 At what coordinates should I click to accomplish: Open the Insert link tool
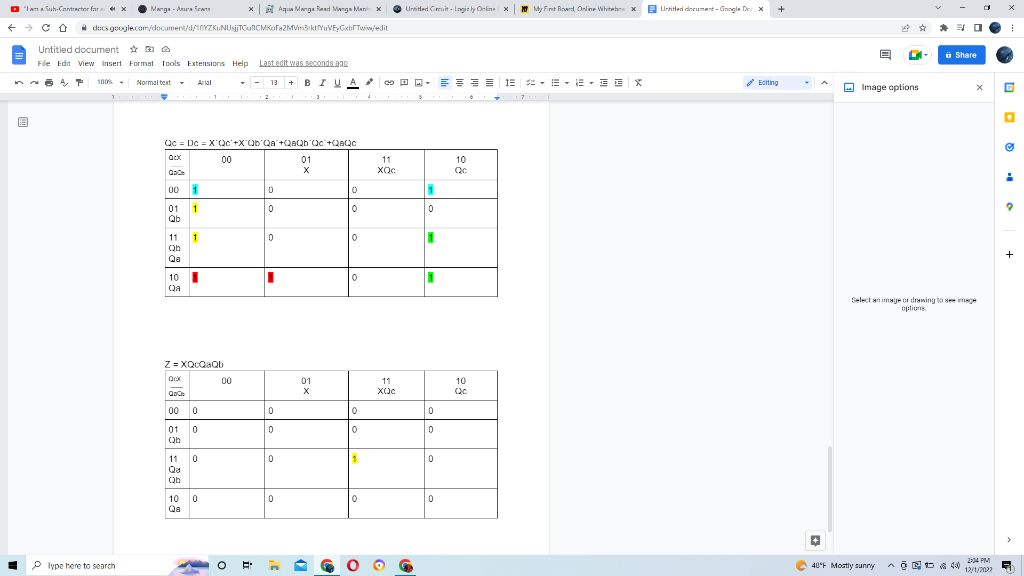click(387, 83)
